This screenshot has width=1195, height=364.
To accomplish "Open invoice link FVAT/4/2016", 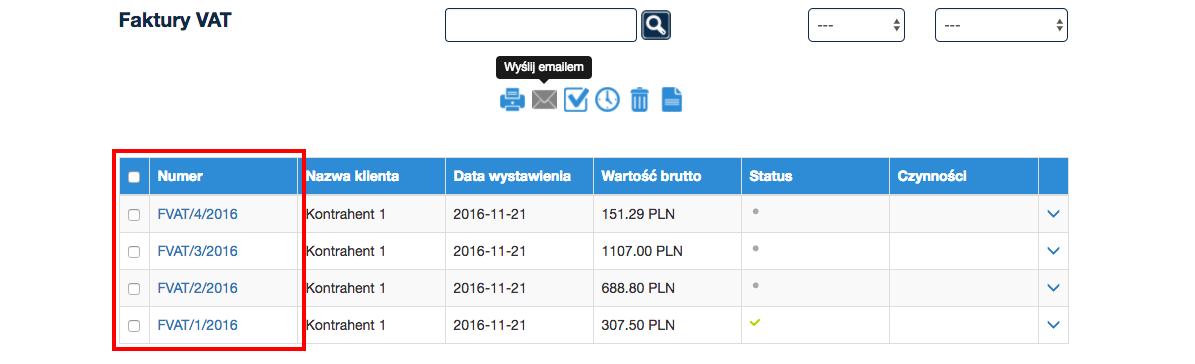I will [x=197, y=215].
